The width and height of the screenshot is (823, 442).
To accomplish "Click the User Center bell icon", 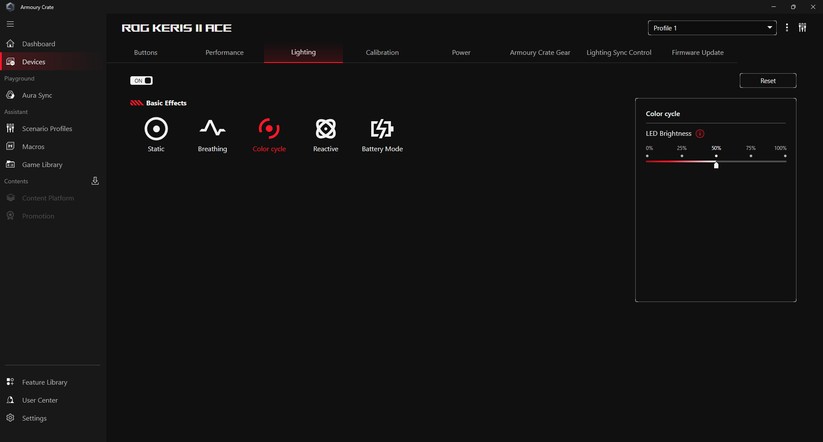I will pyautogui.click(x=10, y=400).
